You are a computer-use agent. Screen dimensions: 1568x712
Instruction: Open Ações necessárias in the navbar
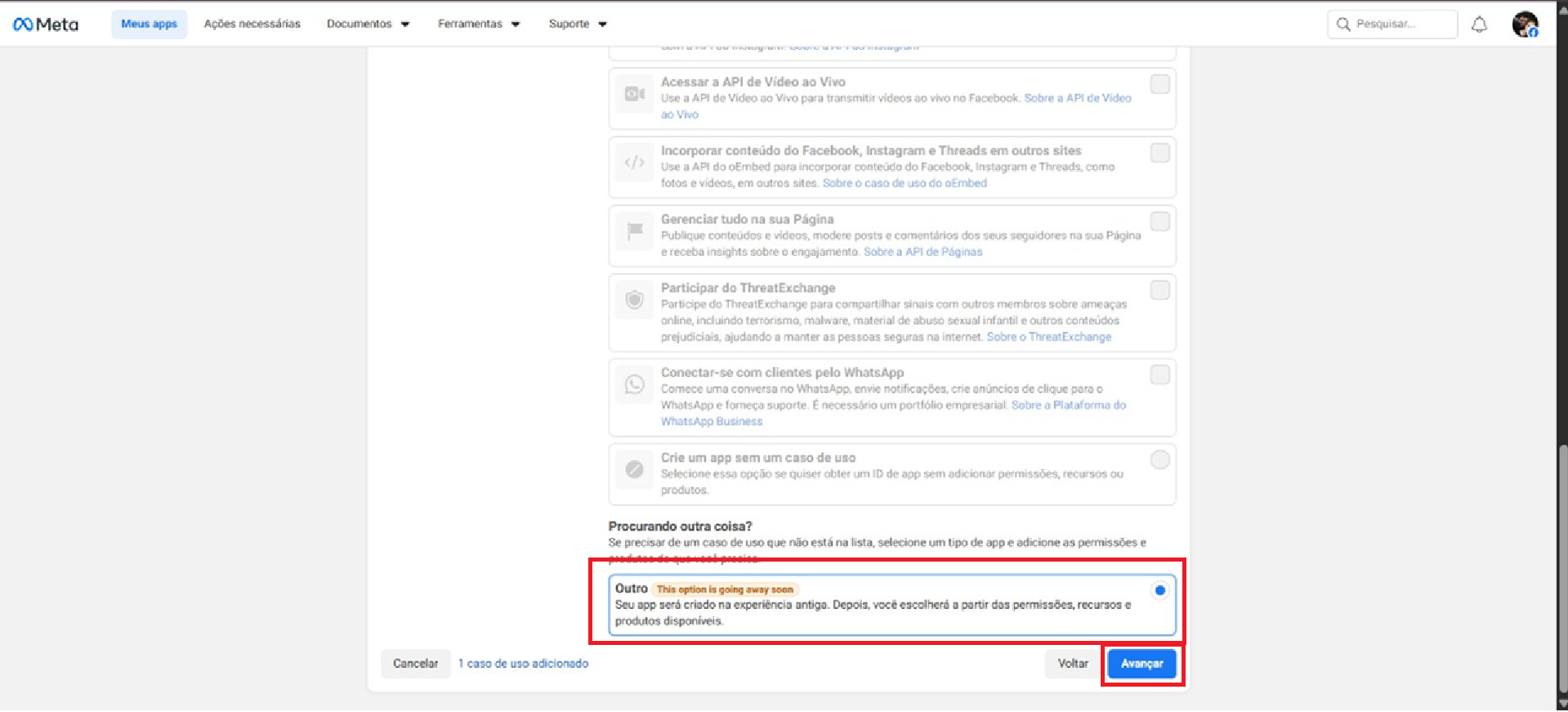coord(252,25)
